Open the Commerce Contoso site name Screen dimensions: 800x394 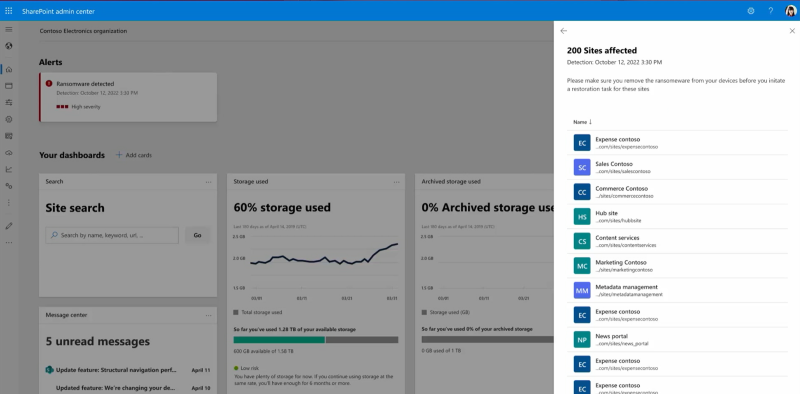(621, 189)
